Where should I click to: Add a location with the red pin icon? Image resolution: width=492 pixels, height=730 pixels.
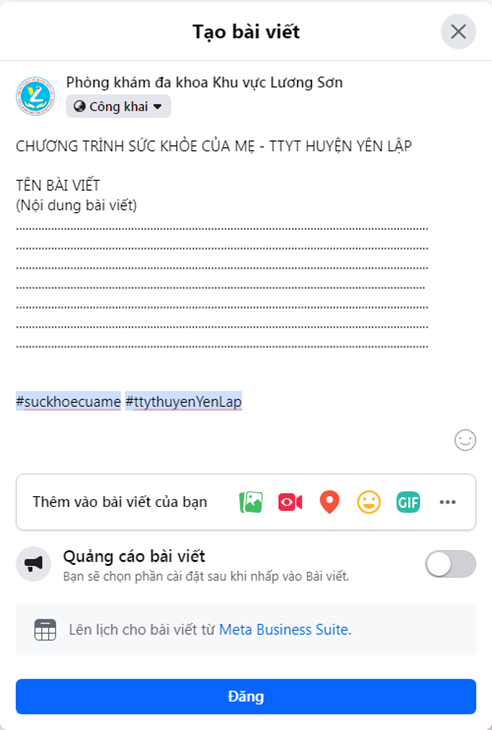click(330, 502)
